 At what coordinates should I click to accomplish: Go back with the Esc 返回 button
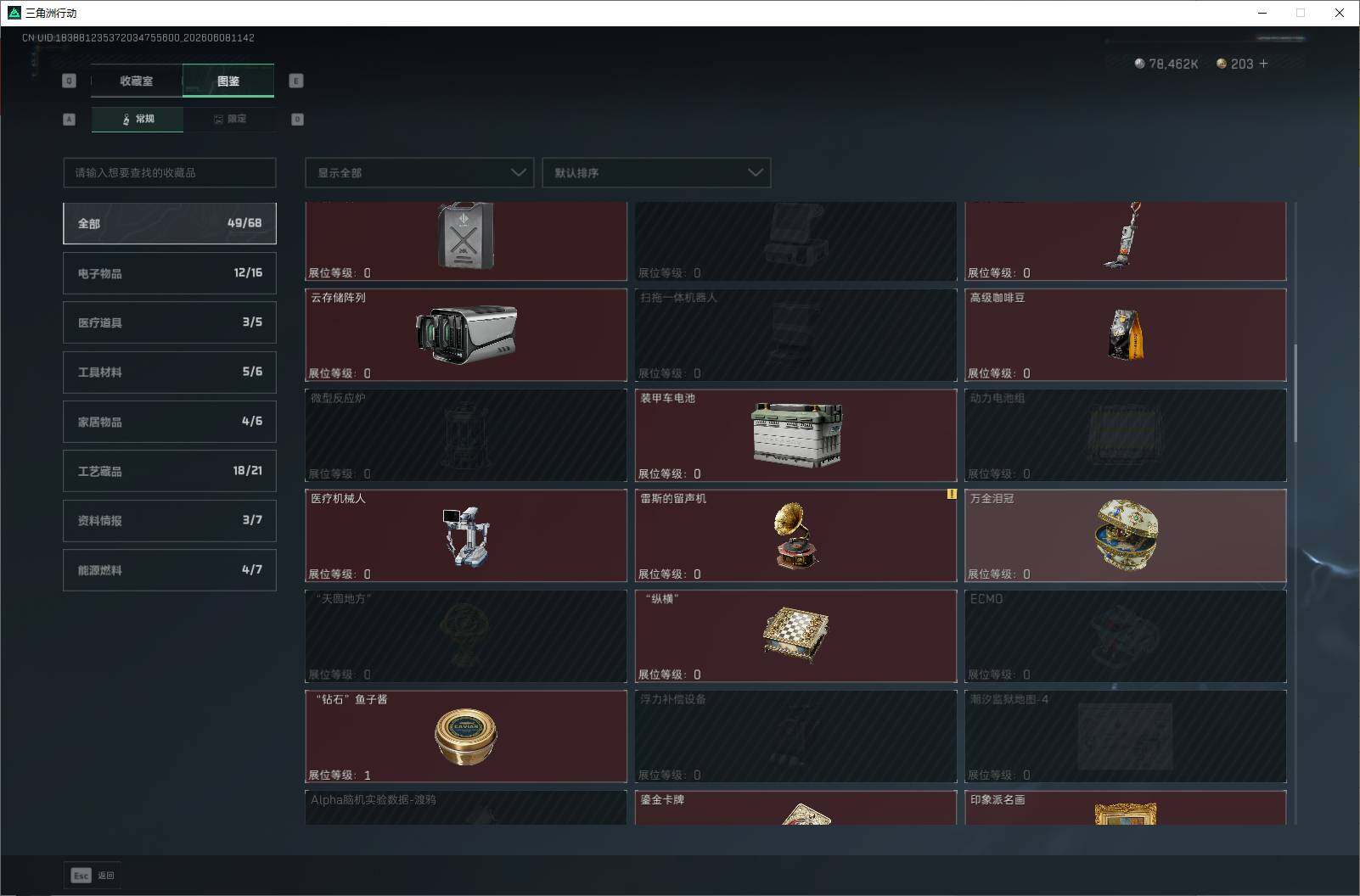coord(93,876)
